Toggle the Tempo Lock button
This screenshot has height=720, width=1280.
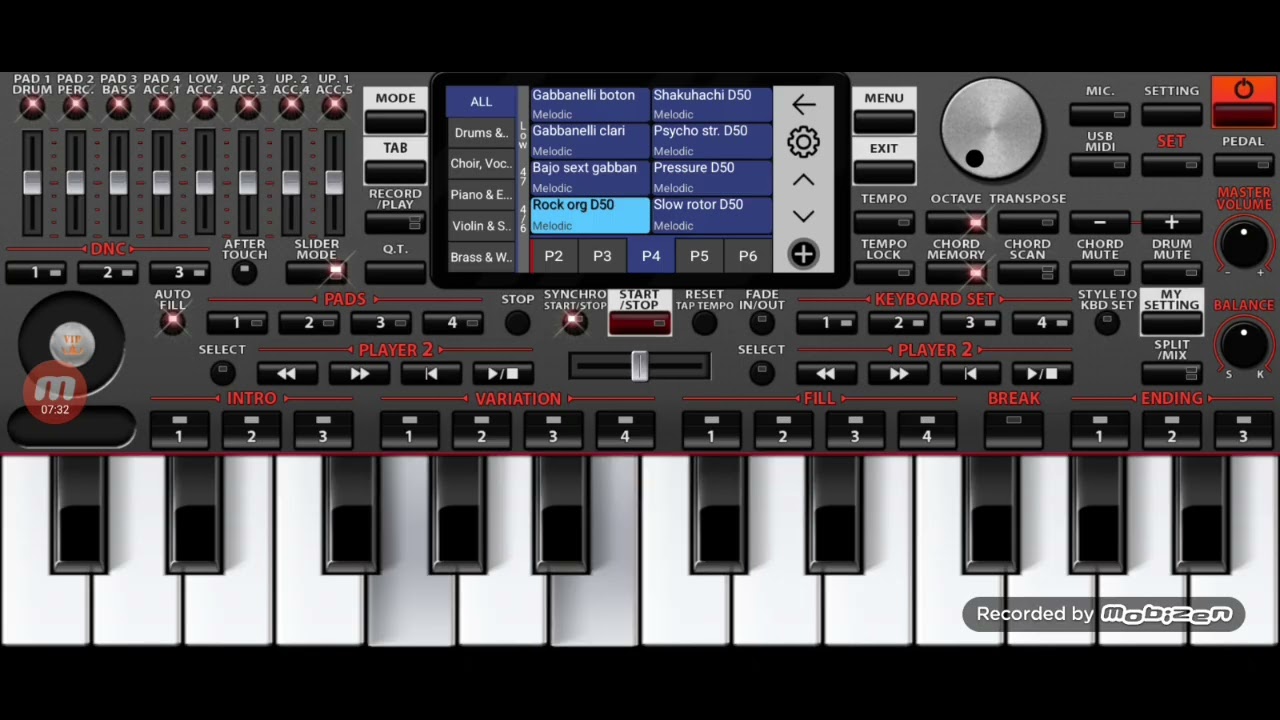(884, 272)
